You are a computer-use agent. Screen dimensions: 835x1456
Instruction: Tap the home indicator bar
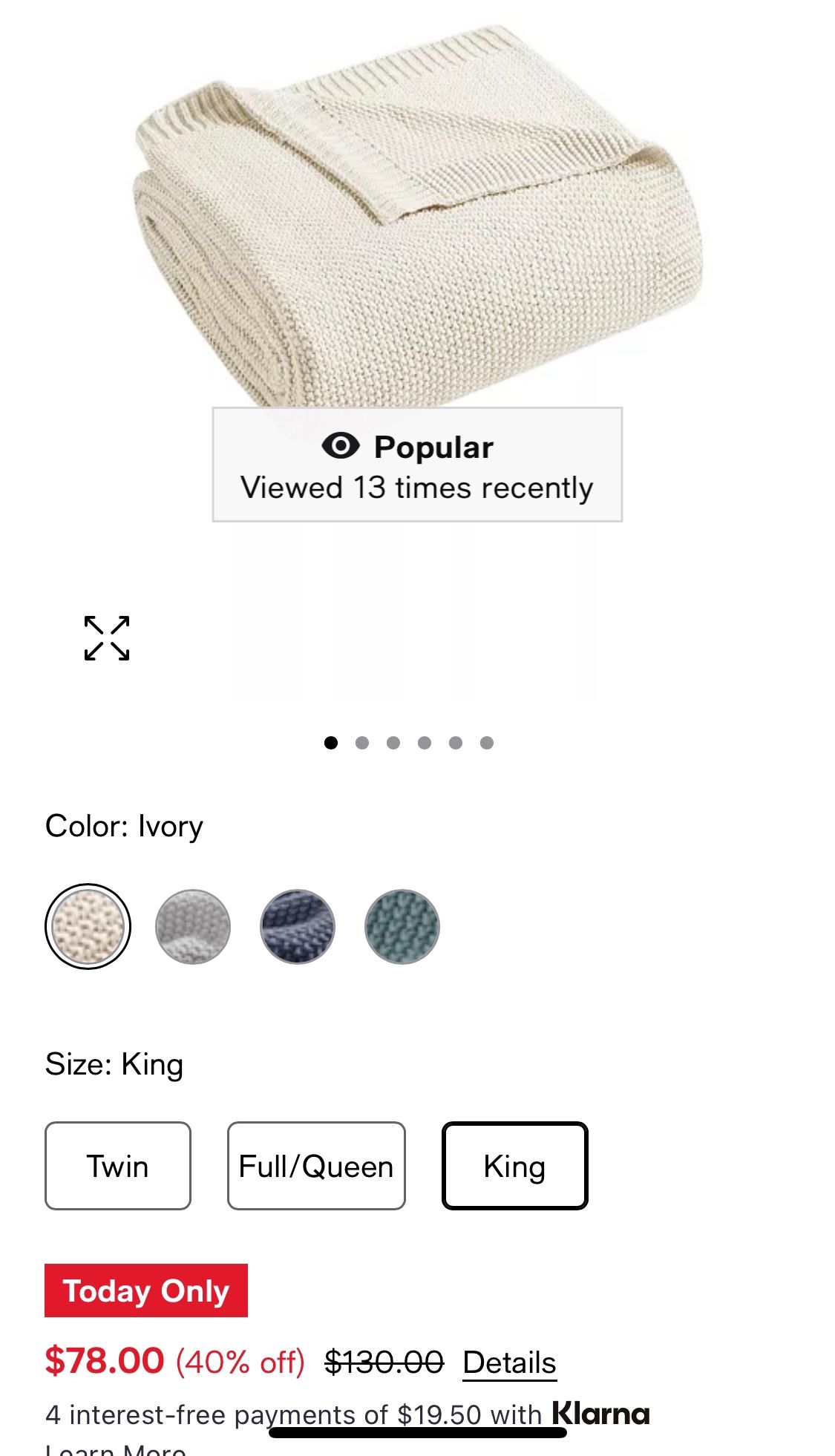[x=417, y=1432]
